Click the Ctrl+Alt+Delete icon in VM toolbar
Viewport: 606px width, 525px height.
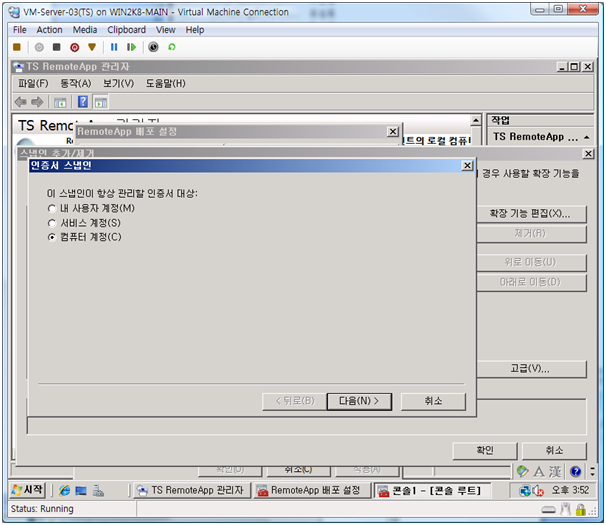click(17, 47)
